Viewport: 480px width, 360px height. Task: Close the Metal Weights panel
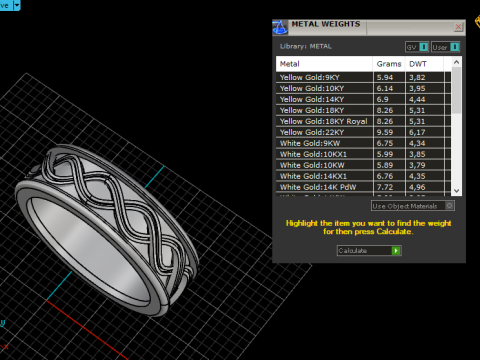click(458, 27)
